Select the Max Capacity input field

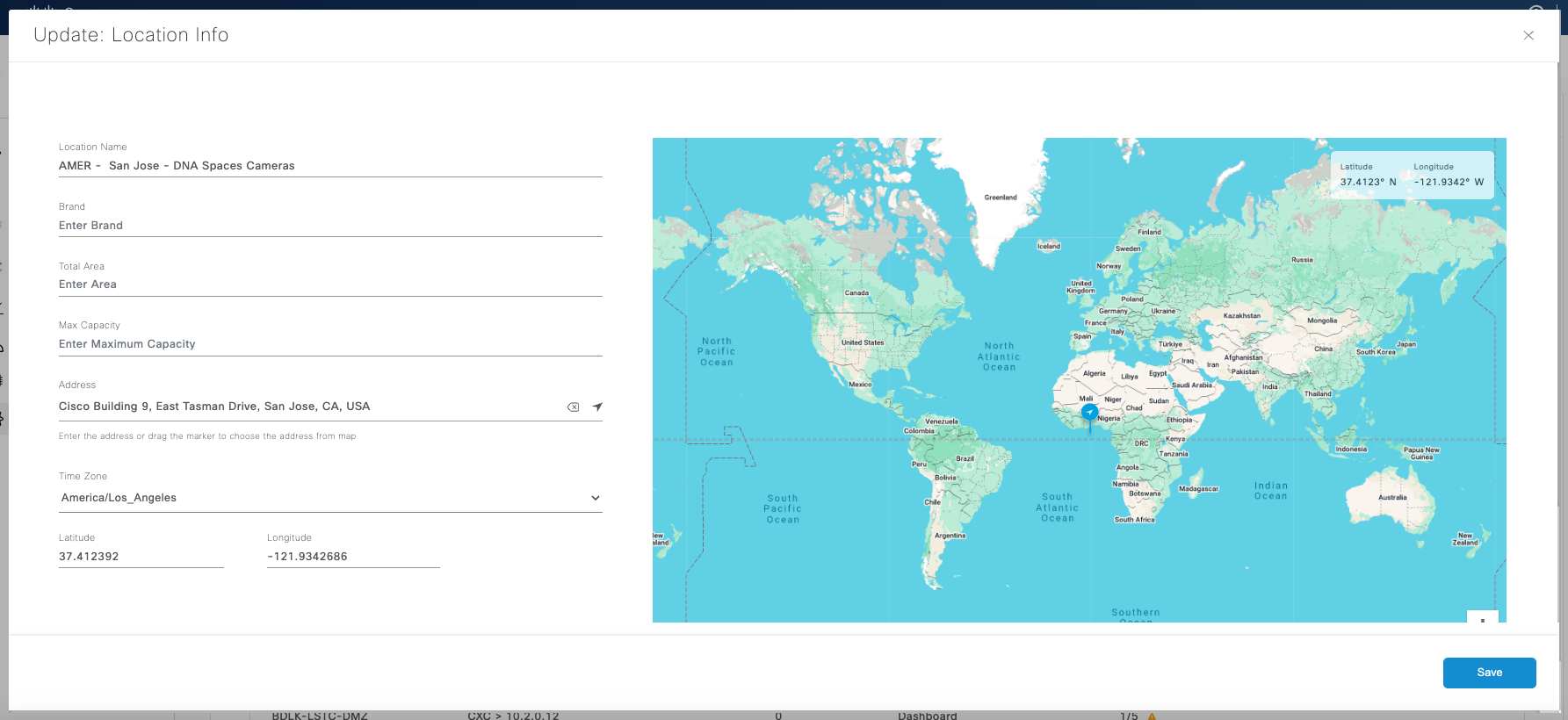[329, 344]
